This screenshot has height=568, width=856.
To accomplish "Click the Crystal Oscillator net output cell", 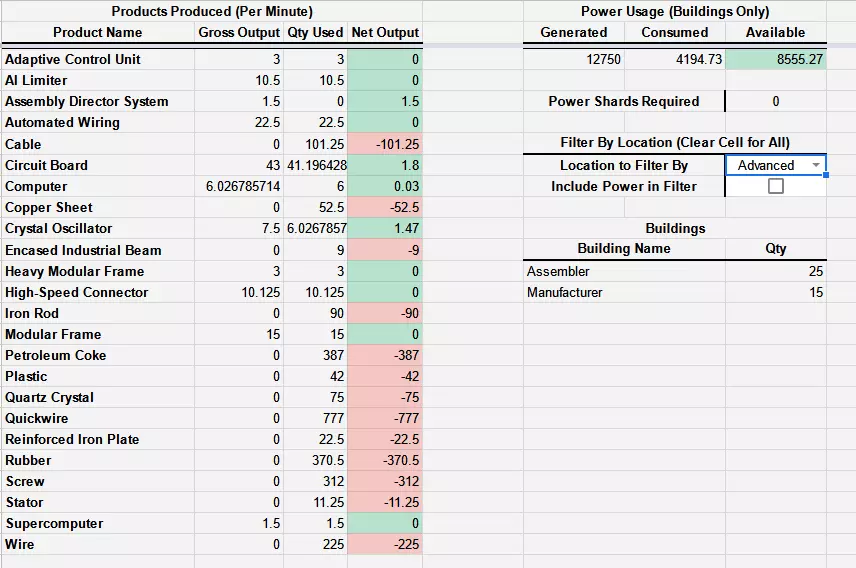I will coord(385,228).
